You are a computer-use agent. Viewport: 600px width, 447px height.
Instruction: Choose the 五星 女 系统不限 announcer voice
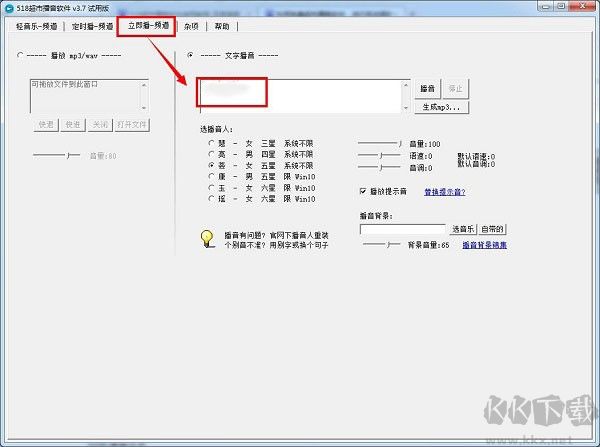(211, 165)
